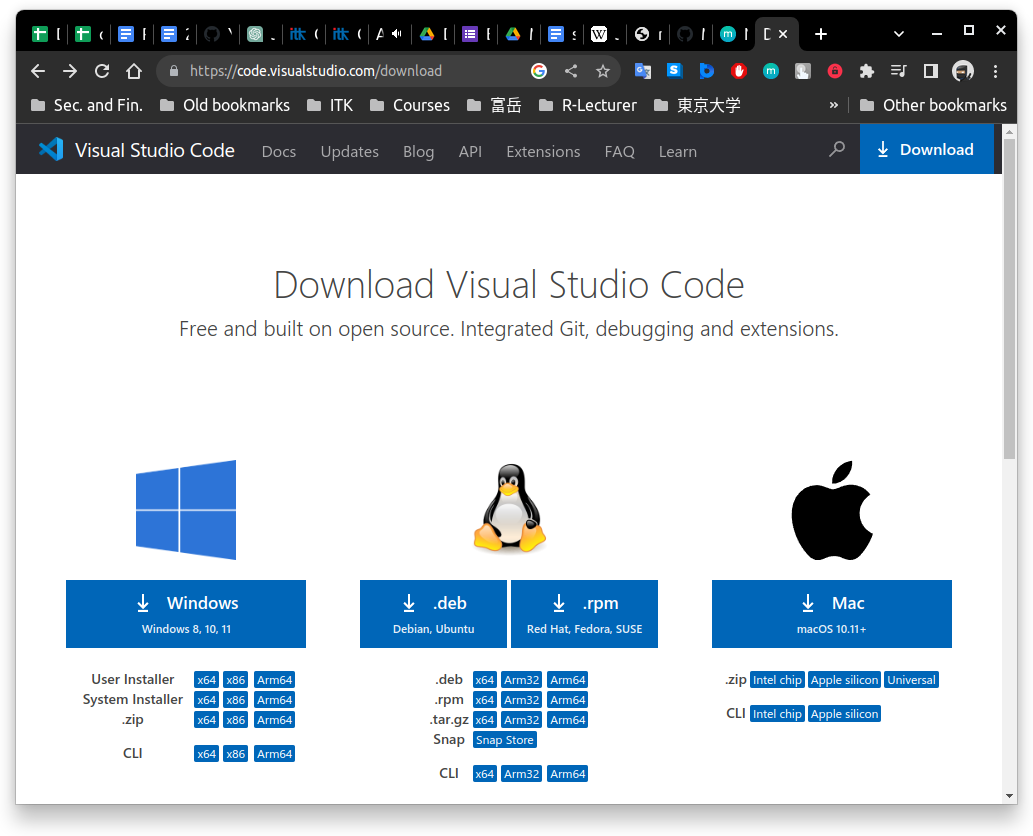Viewport: 1033px width, 836px height.
Task: Toggle the browser side panel
Action: (x=931, y=71)
